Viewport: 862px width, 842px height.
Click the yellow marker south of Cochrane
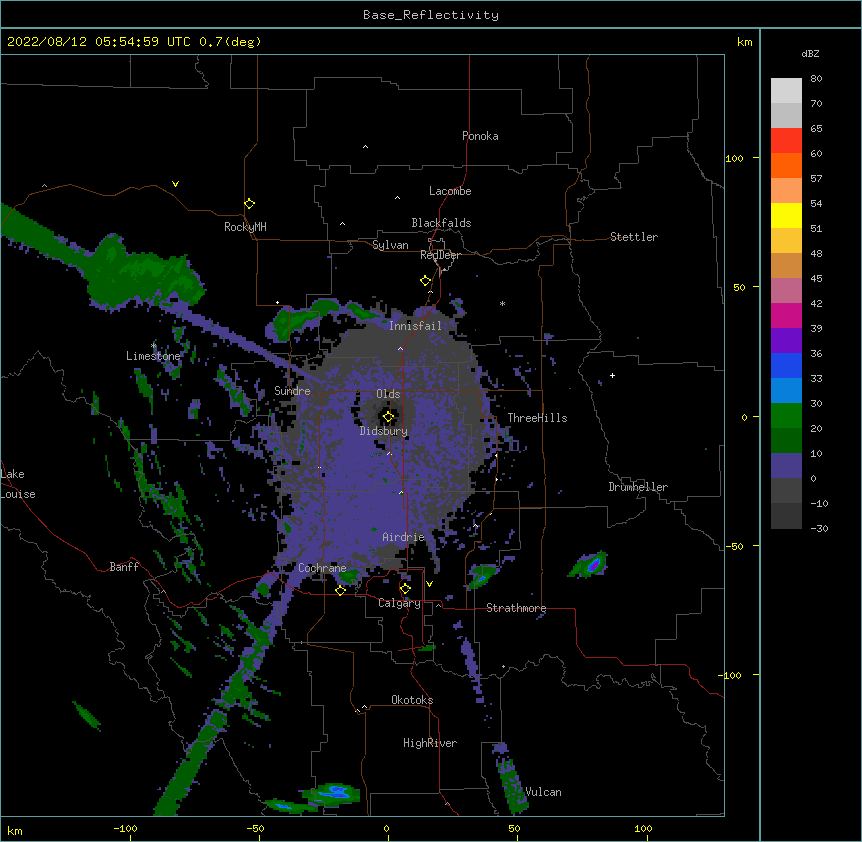340,590
